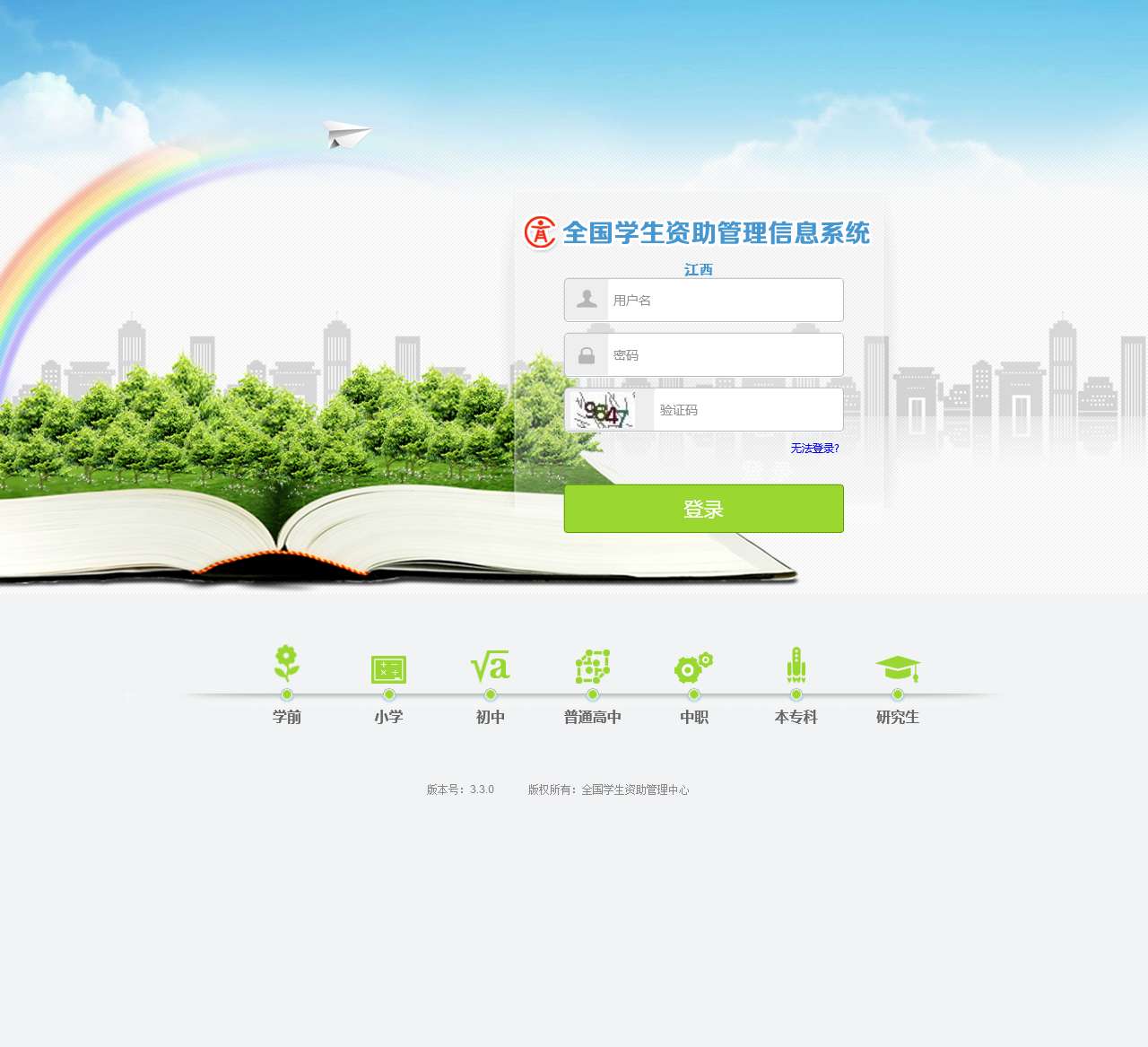This screenshot has height=1047, width=1148.
Task: Click the padlock icon in the password field
Action: point(587,354)
